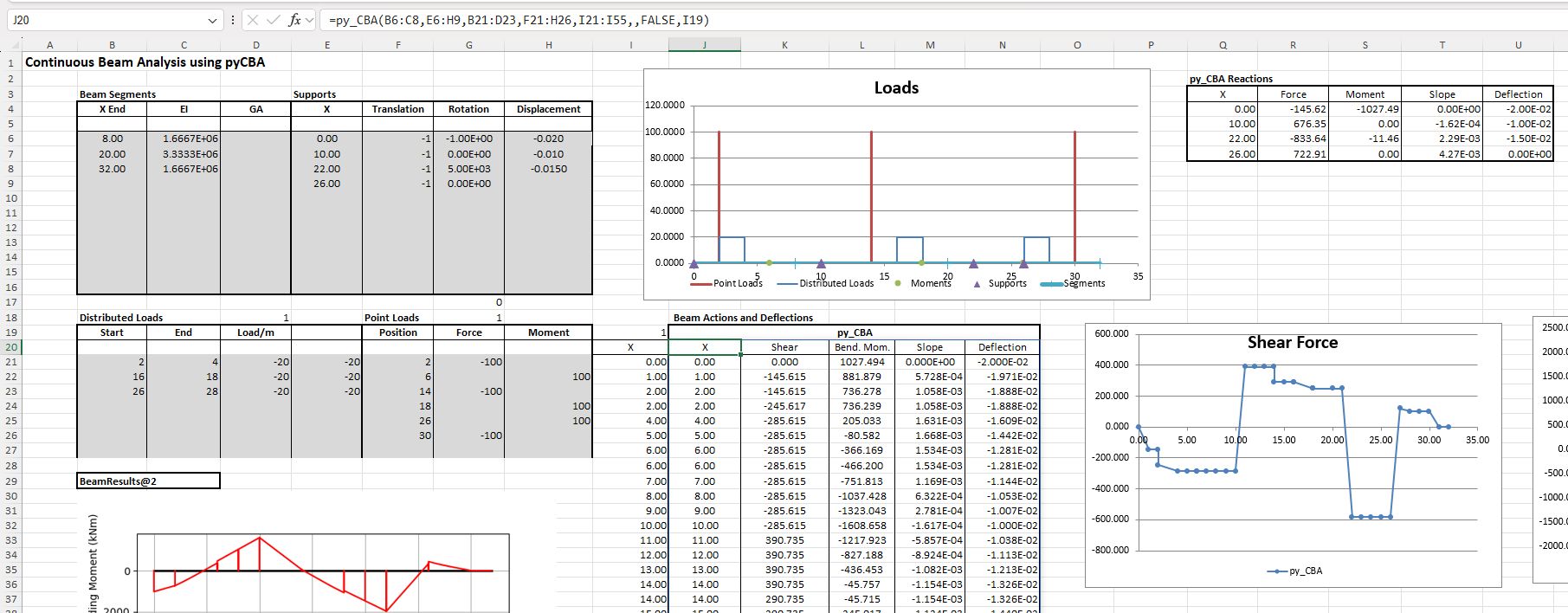
Task: Open the Name Box dropdown arrow
Action: click(213, 20)
